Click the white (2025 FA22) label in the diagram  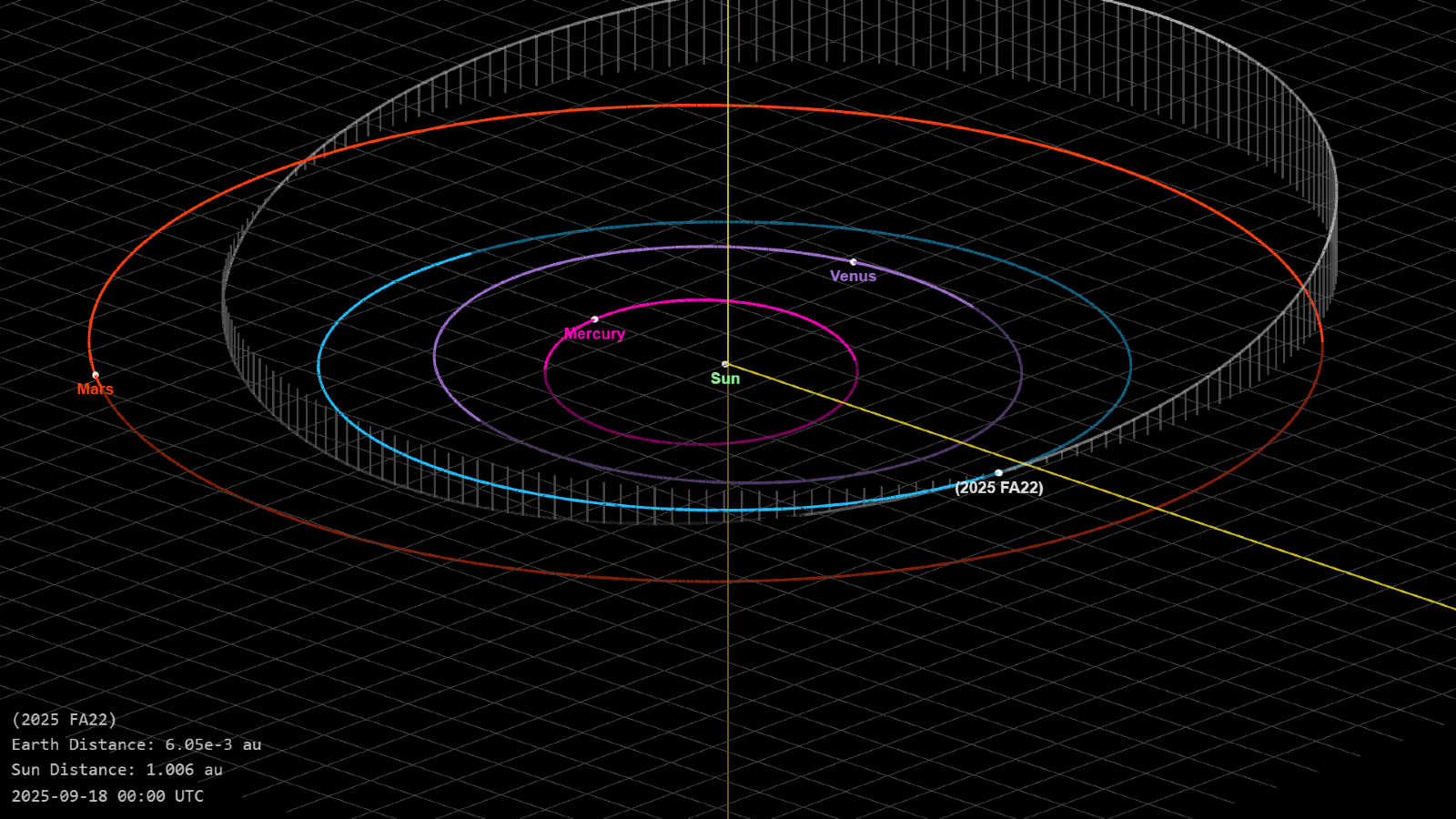pyautogui.click(x=999, y=488)
